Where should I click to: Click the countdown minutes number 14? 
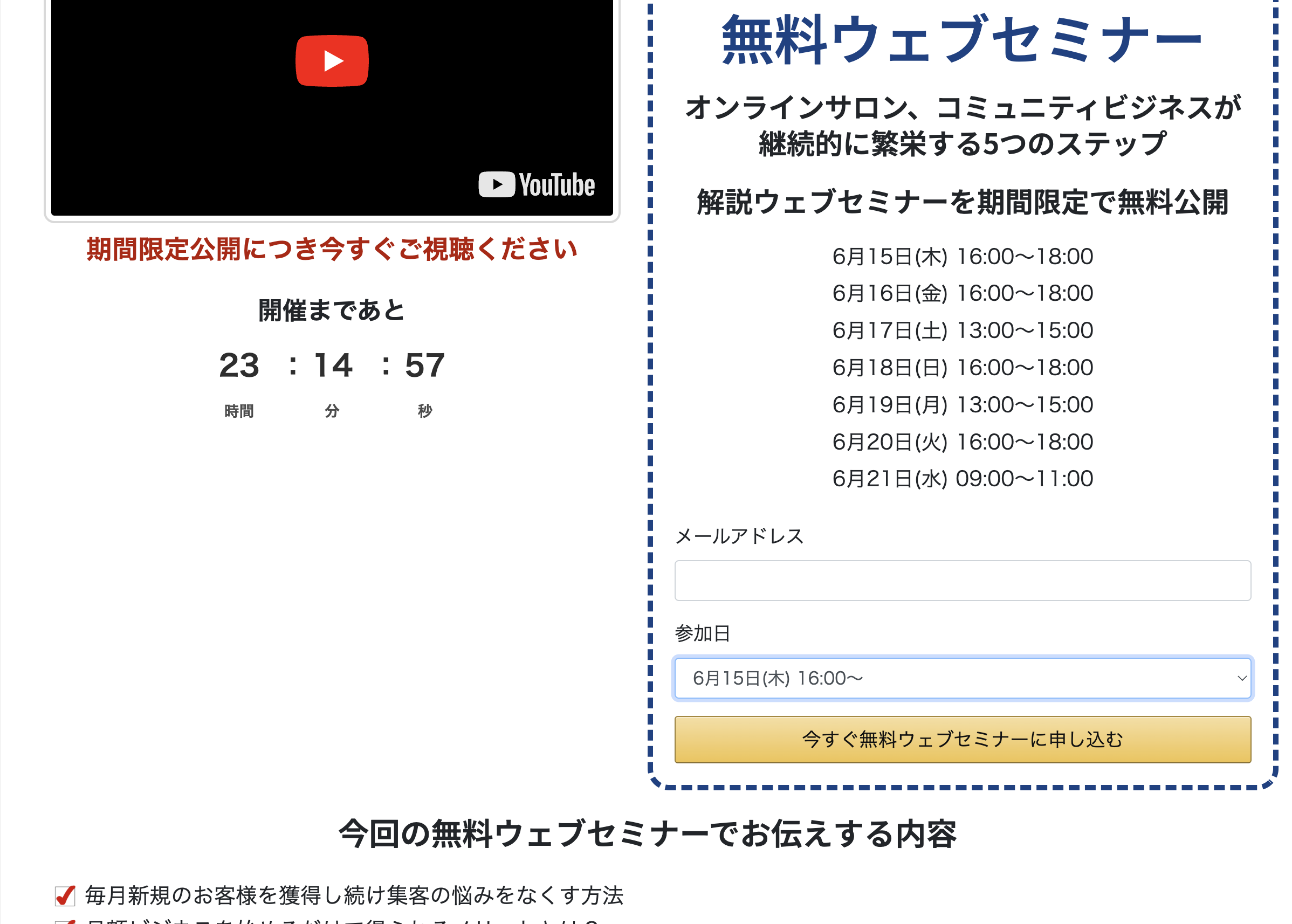point(333,366)
